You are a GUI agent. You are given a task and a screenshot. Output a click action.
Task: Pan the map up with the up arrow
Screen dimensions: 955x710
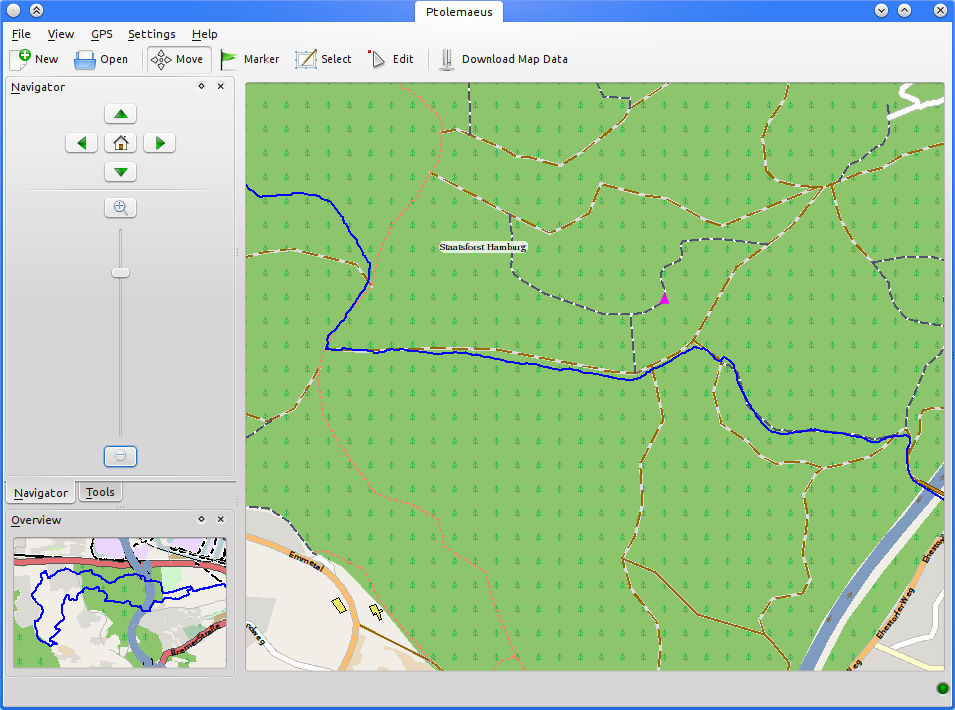click(120, 114)
